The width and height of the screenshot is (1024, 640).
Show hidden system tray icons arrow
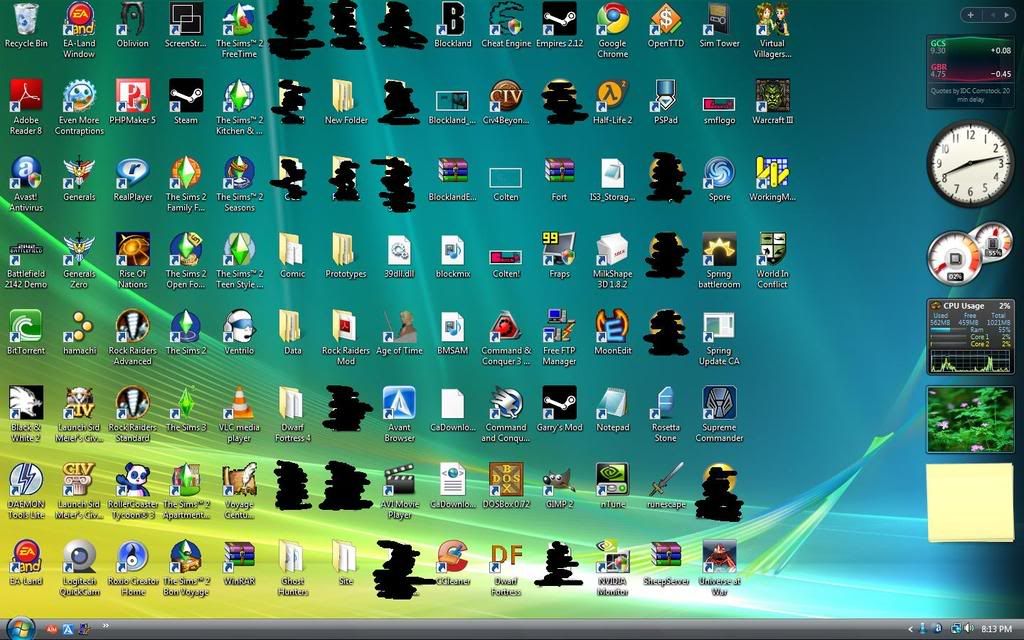click(x=910, y=630)
